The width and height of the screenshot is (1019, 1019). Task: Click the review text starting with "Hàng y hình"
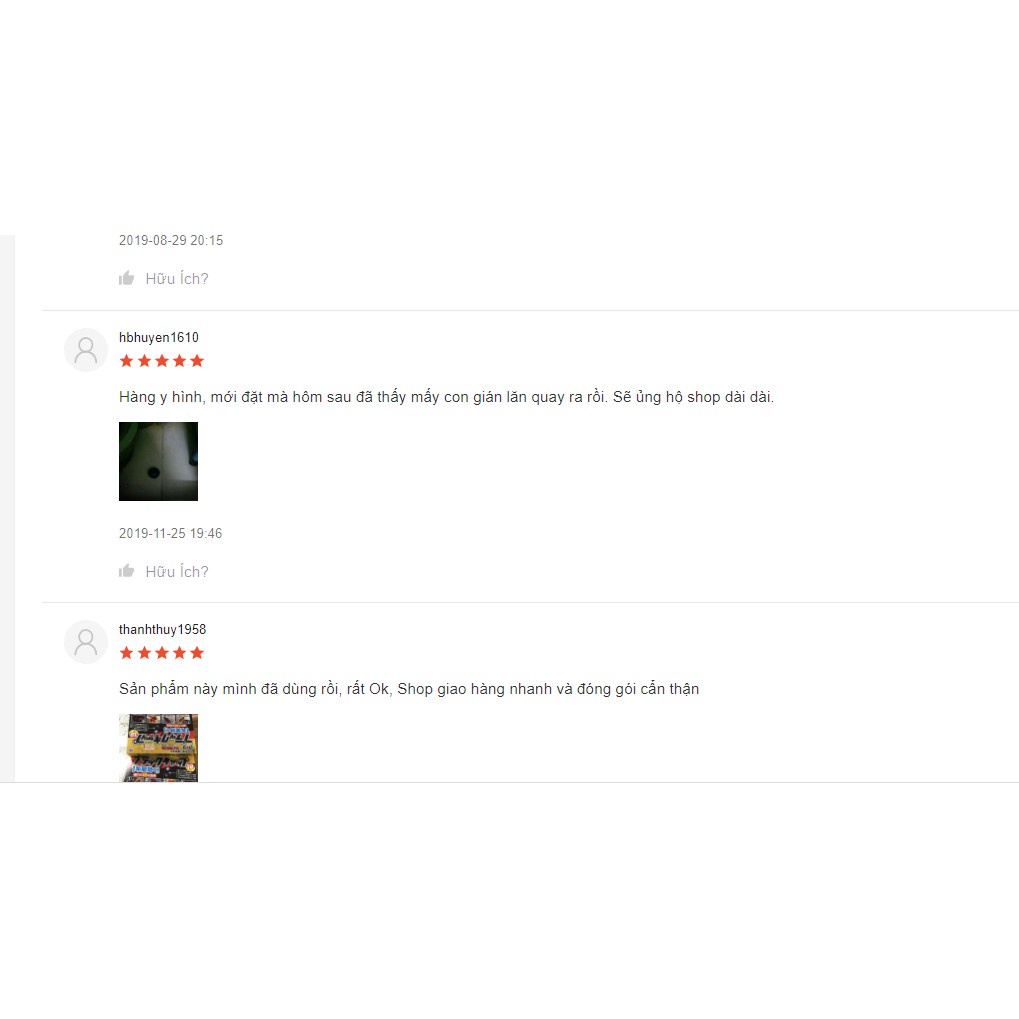pos(446,397)
